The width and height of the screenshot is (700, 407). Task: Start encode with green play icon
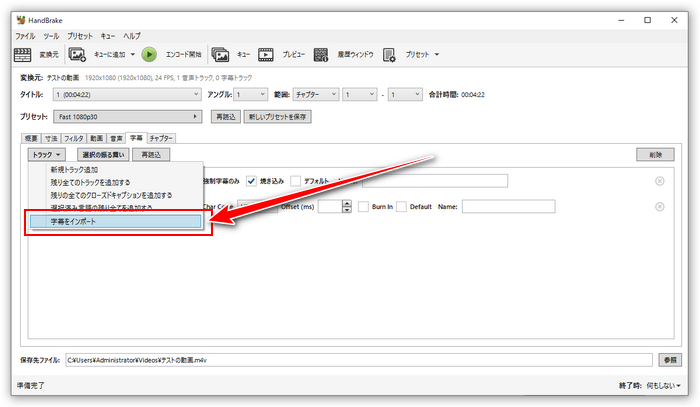(149, 54)
